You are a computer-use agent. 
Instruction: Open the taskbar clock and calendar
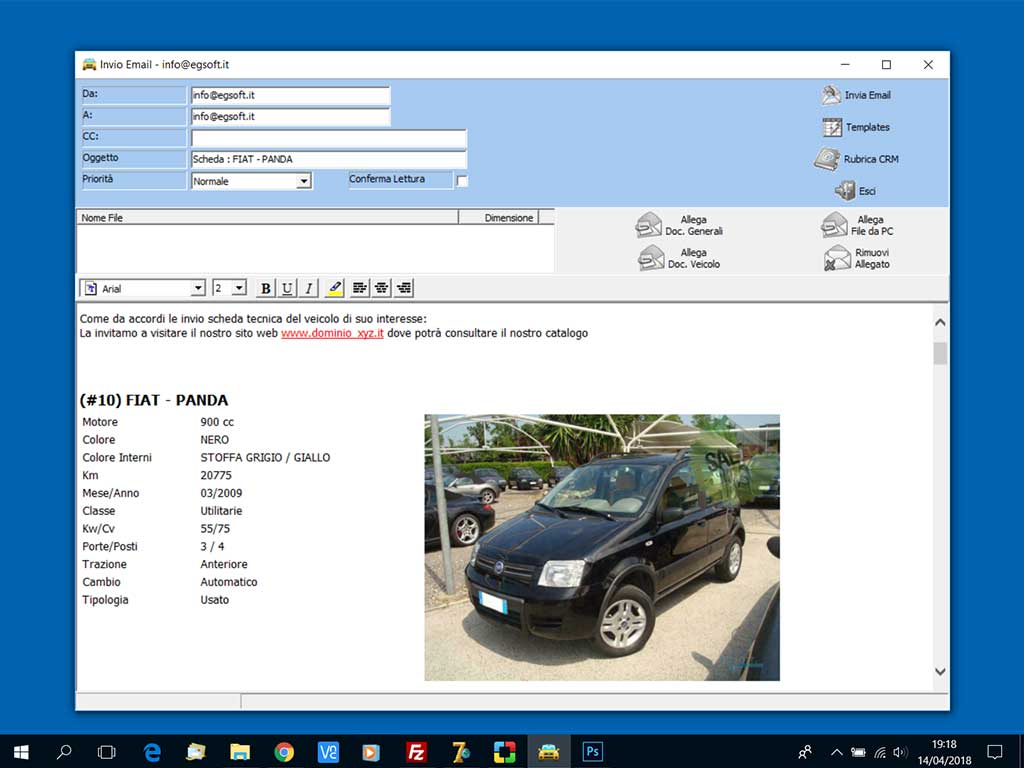pyautogui.click(x=944, y=752)
